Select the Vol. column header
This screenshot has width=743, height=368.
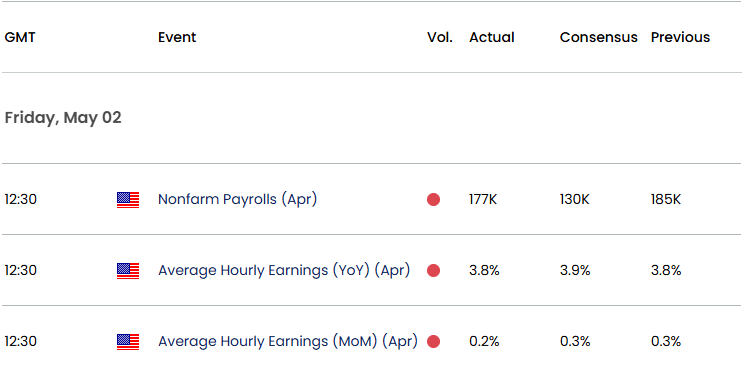click(x=440, y=37)
